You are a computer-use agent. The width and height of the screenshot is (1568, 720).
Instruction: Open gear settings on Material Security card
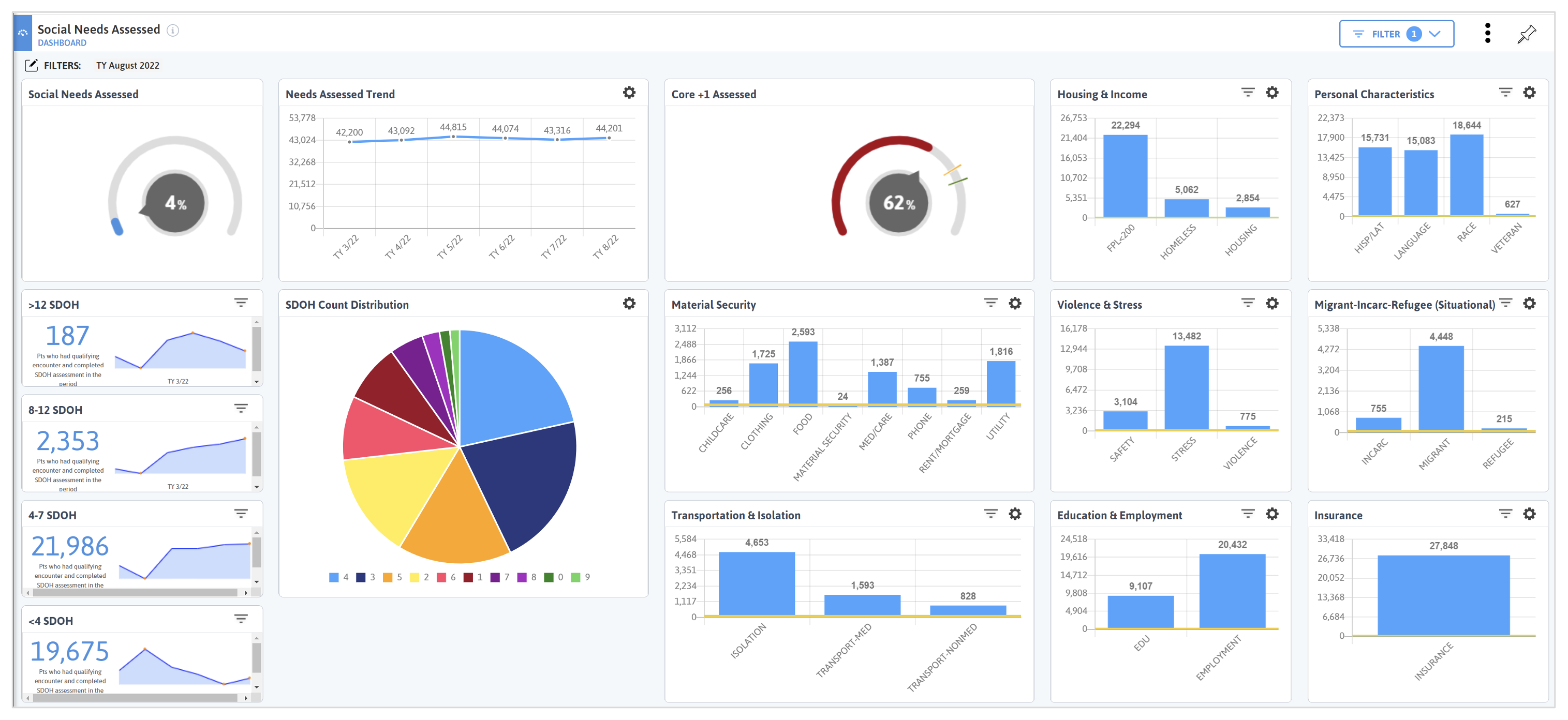pyautogui.click(x=1015, y=303)
